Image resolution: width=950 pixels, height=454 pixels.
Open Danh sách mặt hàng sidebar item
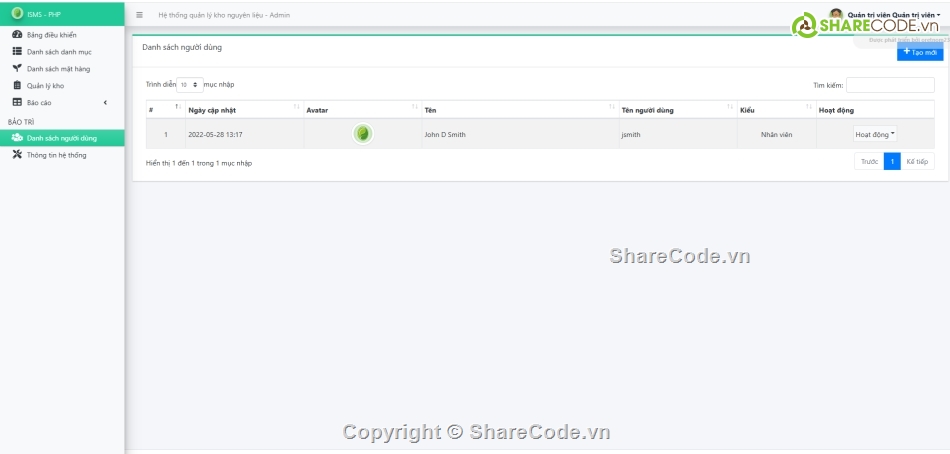click(57, 68)
